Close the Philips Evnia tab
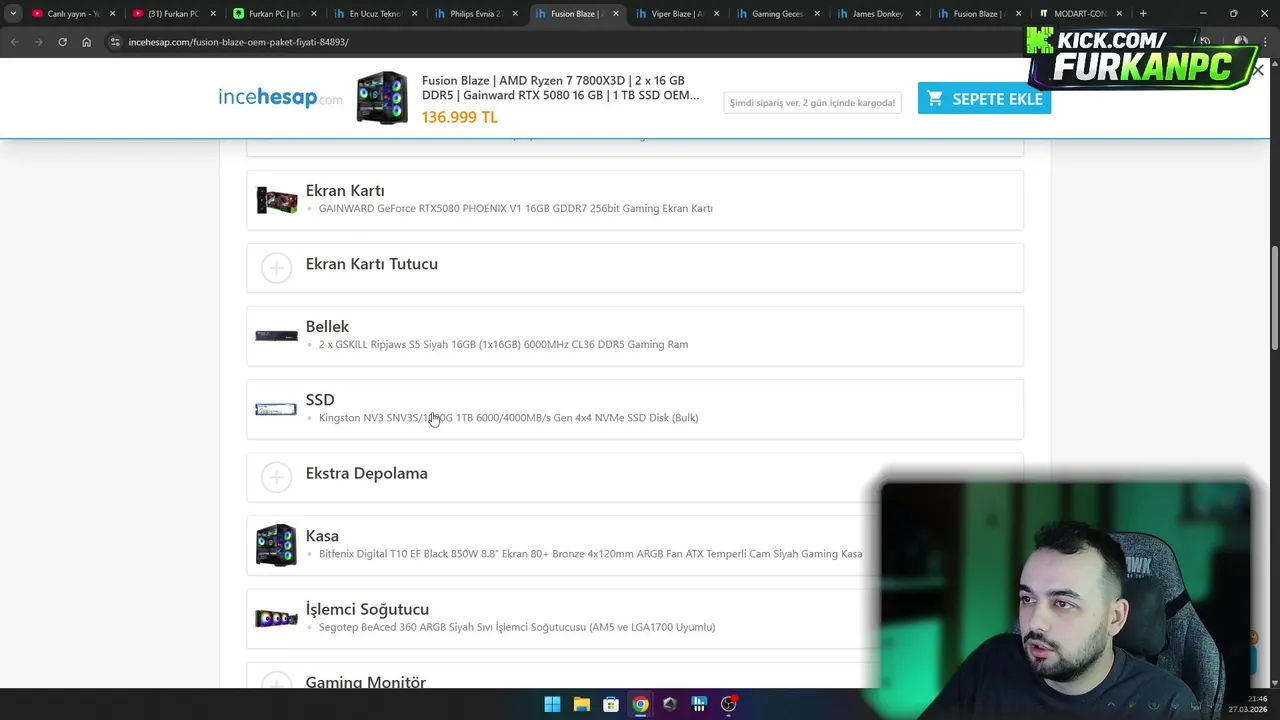Screen dimensions: 1280x720 pos(515,14)
